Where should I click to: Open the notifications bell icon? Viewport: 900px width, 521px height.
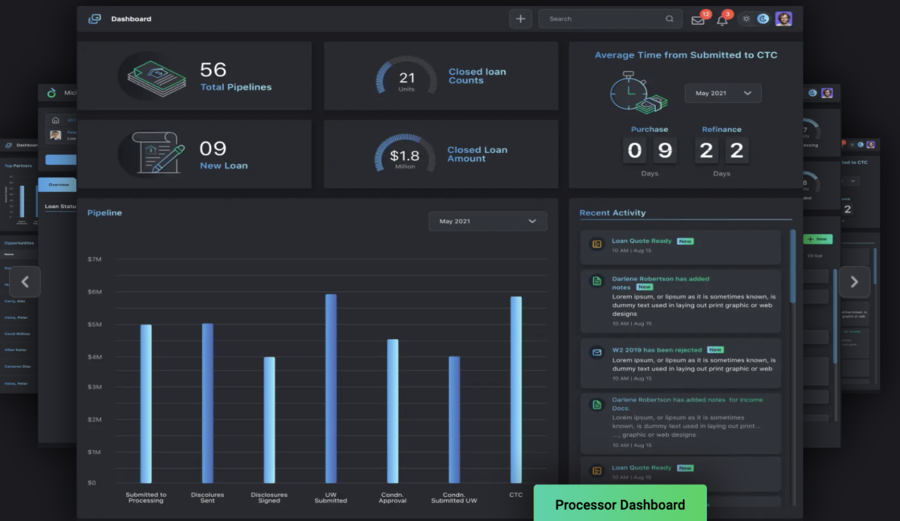[722, 20]
